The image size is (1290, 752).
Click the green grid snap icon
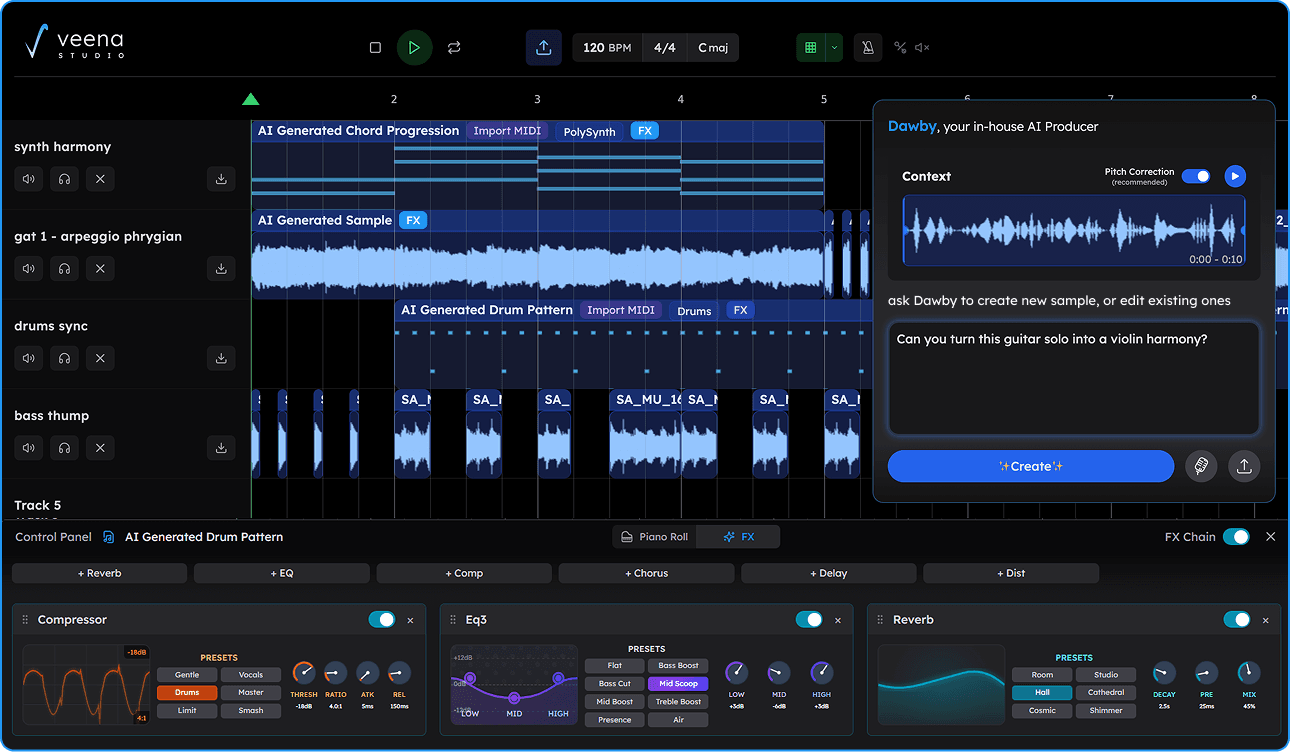[x=811, y=47]
